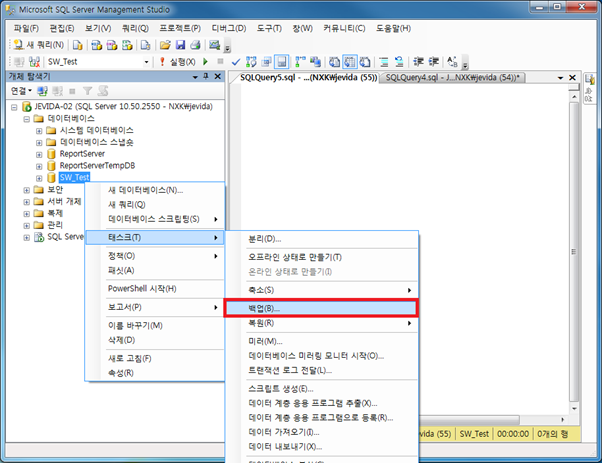Click the Uncomment Selected Lines icon

pyautogui.click(x=399, y=61)
